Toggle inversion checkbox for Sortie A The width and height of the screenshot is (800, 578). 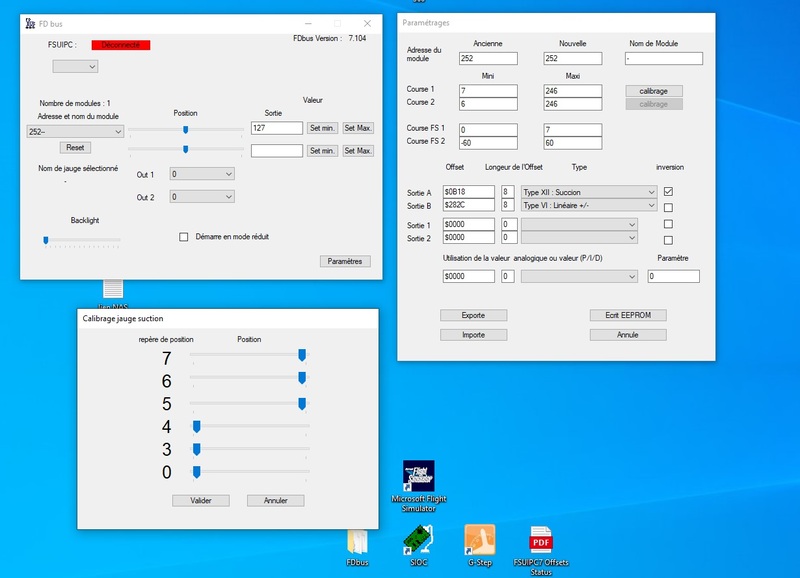(x=668, y=191)
